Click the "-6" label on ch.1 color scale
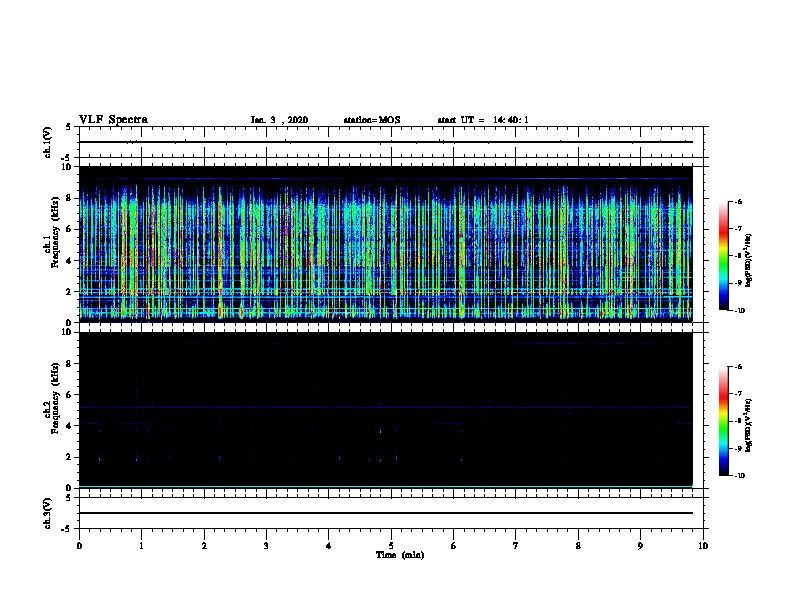Screen dimensions: 792x612 738,202
